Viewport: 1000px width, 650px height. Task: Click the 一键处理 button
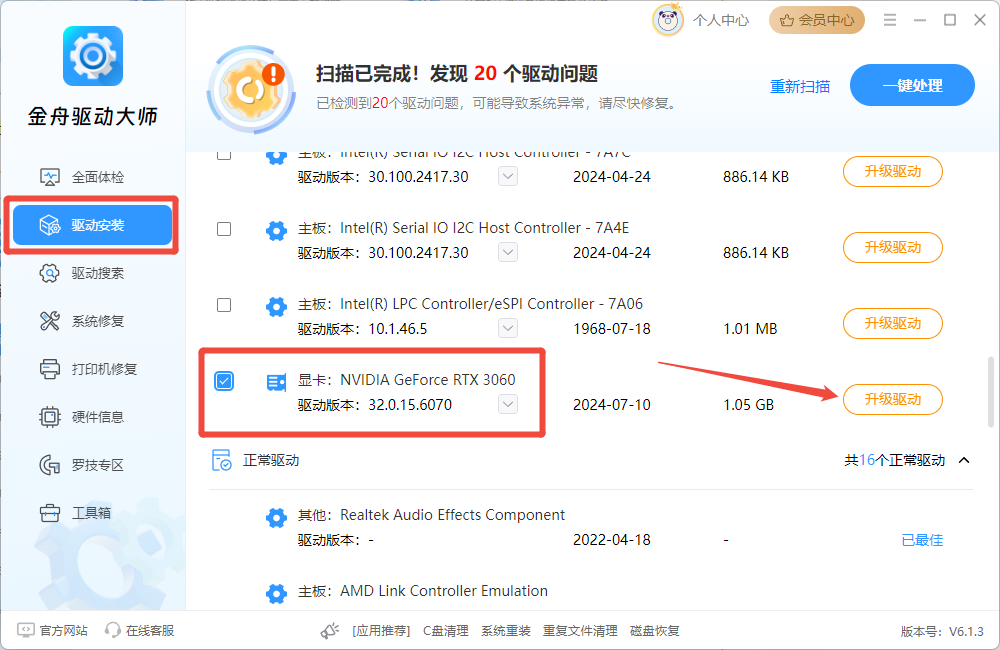tap(912, 86)
